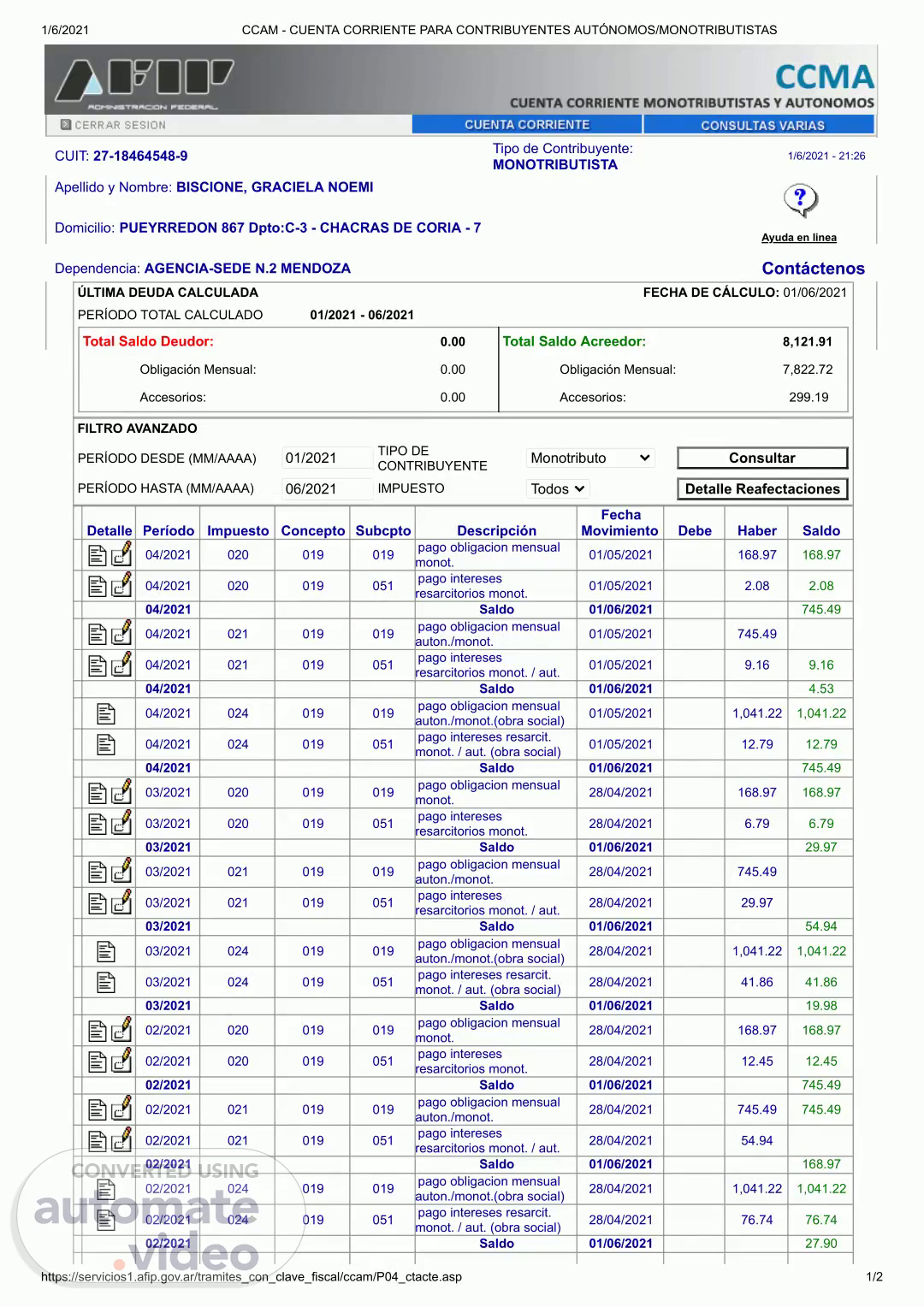924x1307 pixels.
Task: Open detail icon for row with haber 12.45
Action: 98,1062
